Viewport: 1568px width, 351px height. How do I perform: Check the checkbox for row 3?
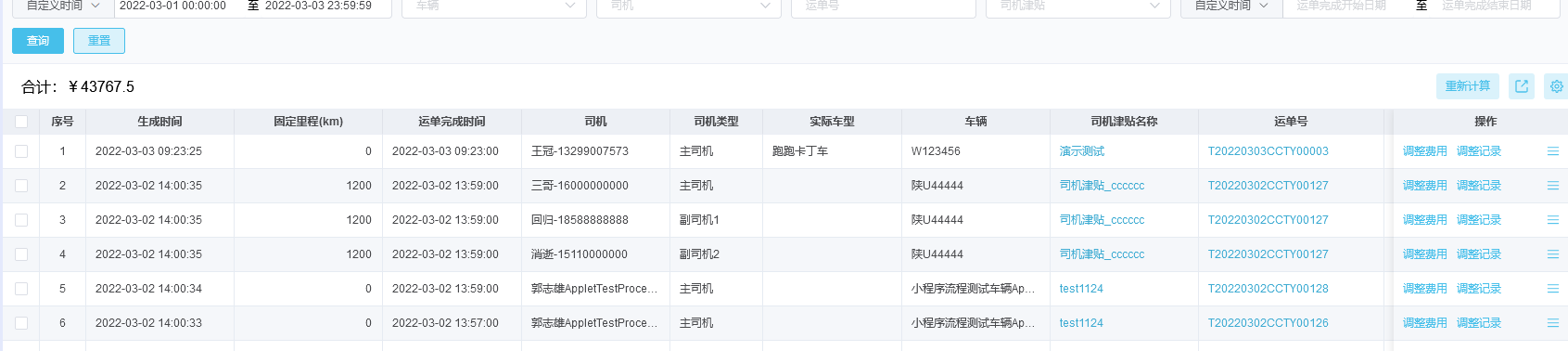coord(21,220)
